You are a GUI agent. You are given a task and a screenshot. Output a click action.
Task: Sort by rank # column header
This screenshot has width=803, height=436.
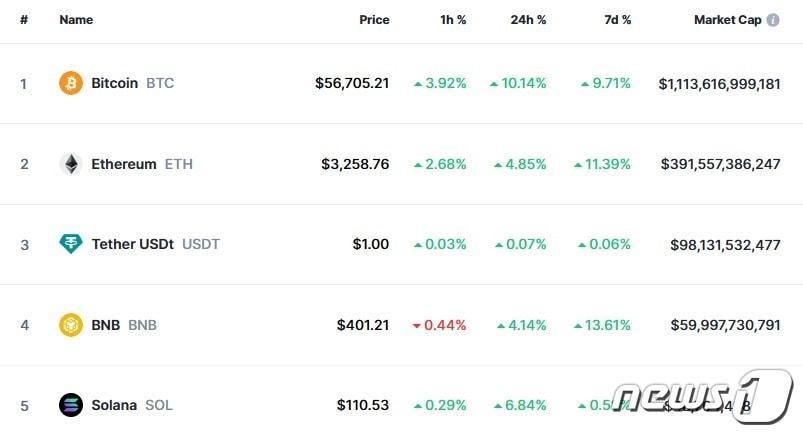pos(24,20)
